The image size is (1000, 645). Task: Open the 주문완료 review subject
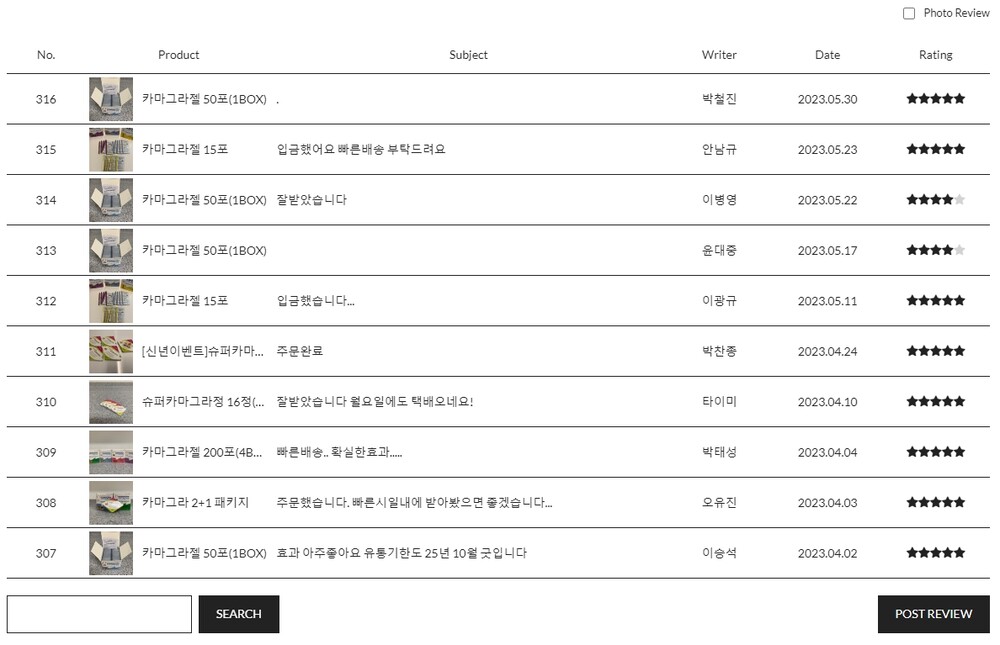click(300, 351)
